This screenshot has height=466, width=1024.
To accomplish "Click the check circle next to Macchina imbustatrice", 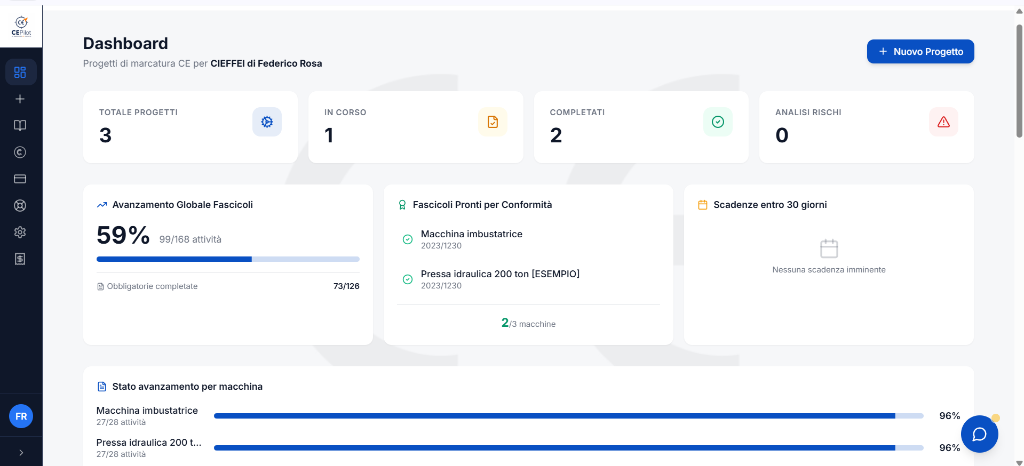I will (x=408, y=240).
